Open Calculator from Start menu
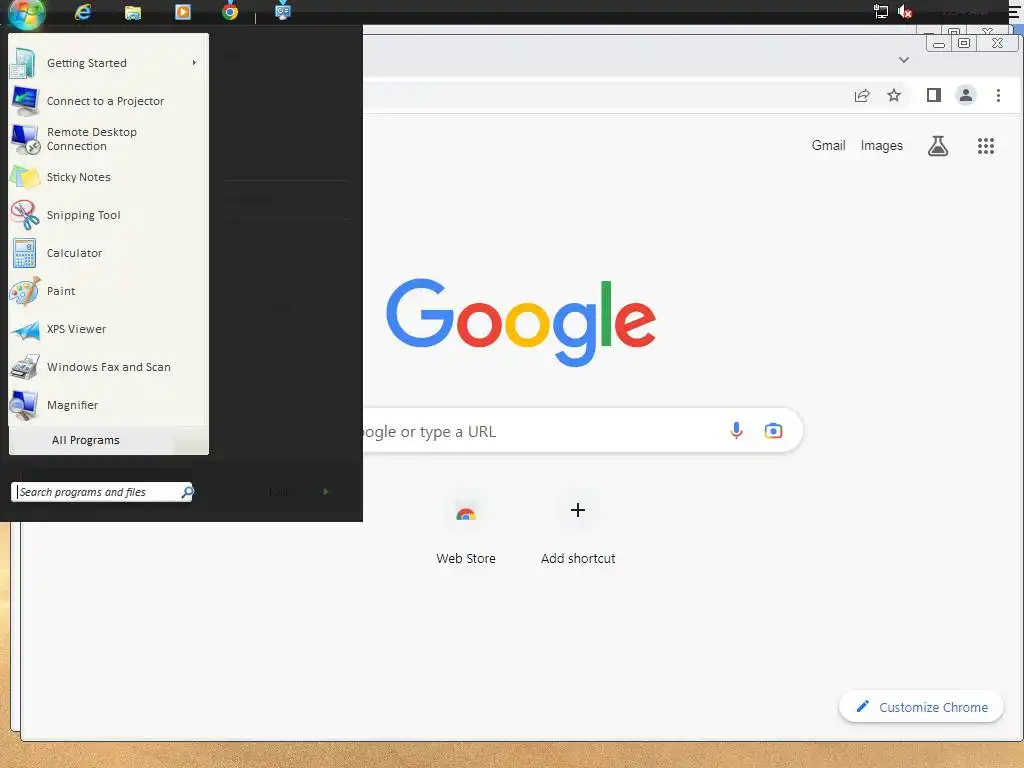 click(x=108, y=253)
